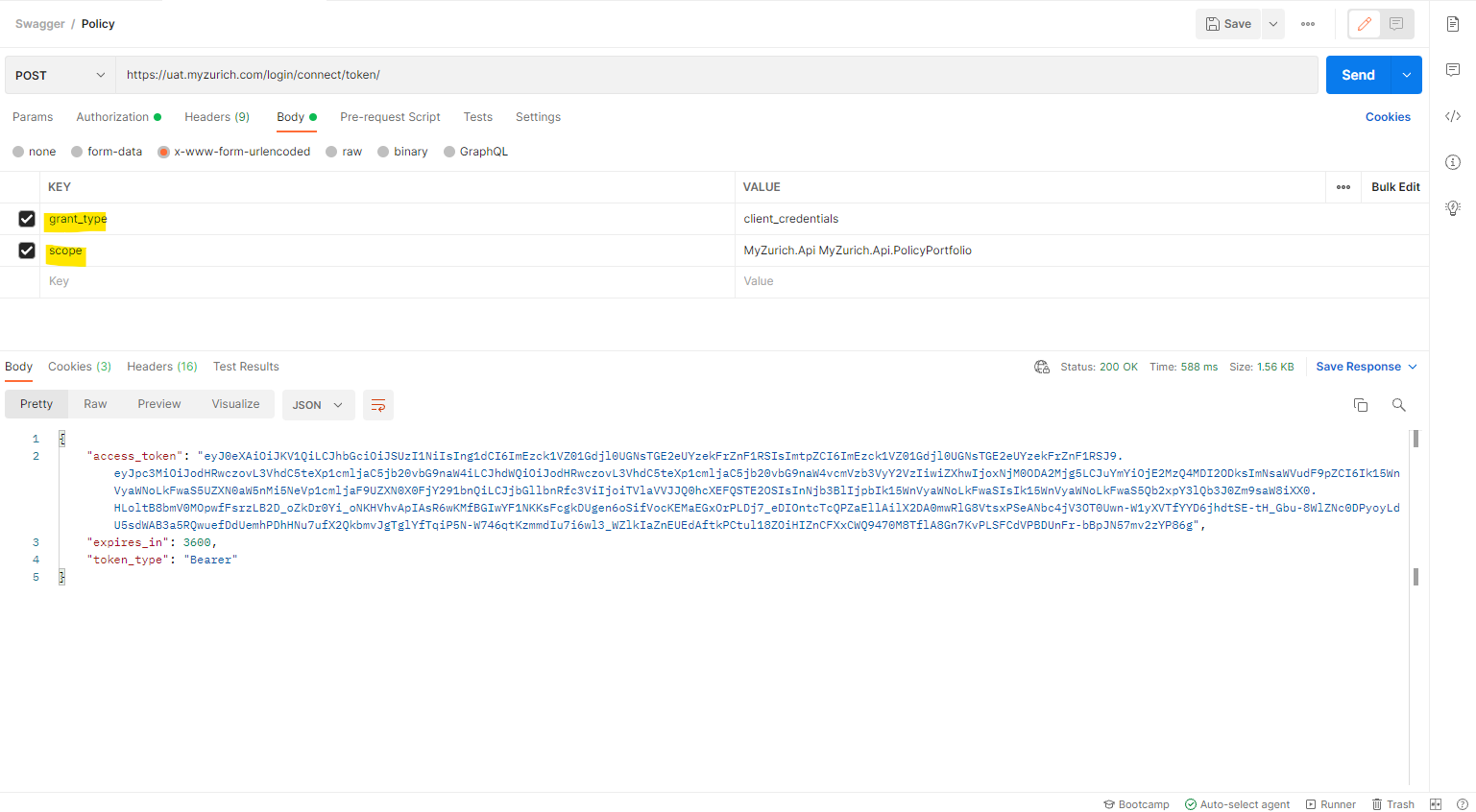Screen dimensions: 1476x812
Task: Uncheck the grant_type row checkbox
Action: click(27, 219)
